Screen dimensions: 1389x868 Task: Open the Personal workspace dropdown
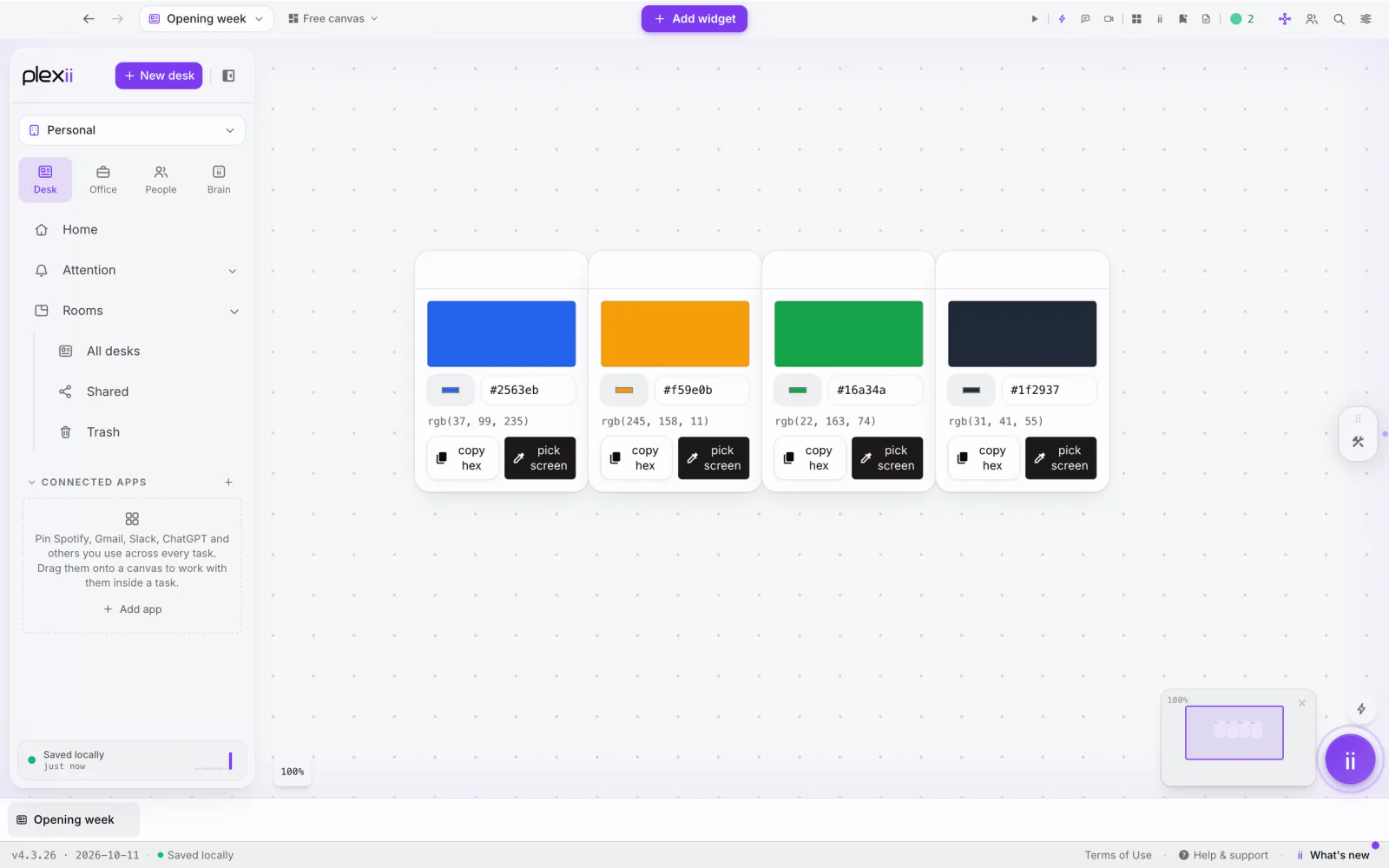(132, 130)
